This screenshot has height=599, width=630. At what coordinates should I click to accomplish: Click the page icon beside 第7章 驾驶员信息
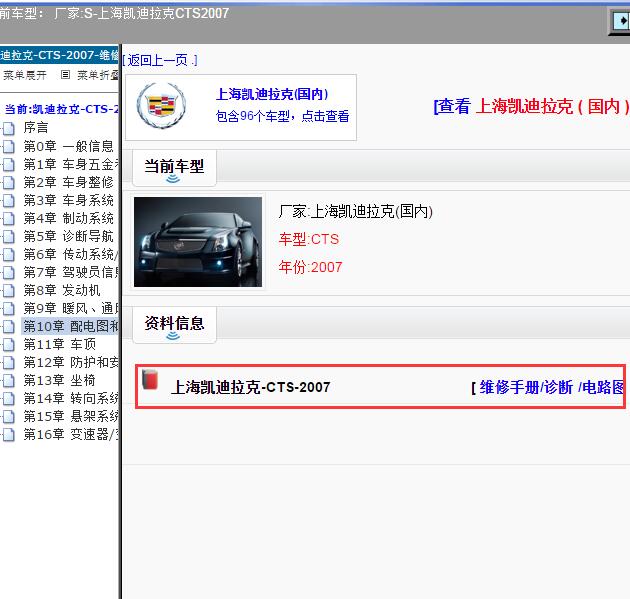[x=9, y=272]
